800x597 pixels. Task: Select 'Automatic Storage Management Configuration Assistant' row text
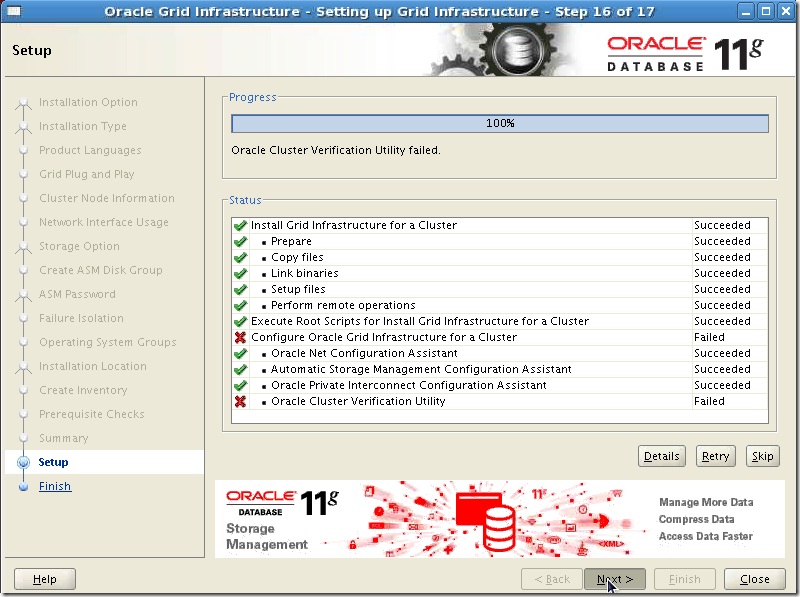(x=421, y=369)
